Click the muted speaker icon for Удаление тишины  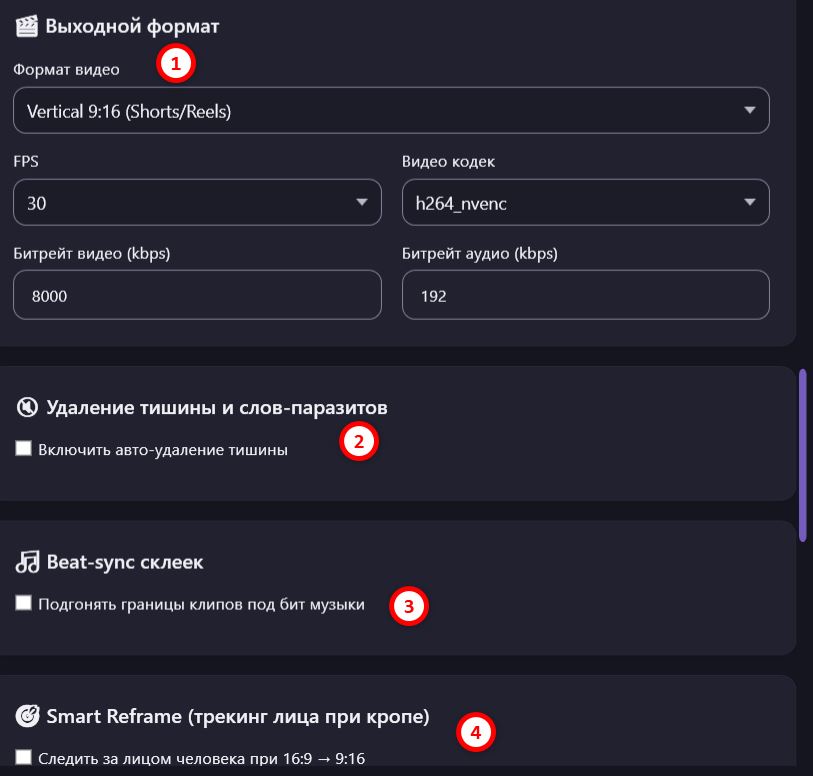point(27,407)
